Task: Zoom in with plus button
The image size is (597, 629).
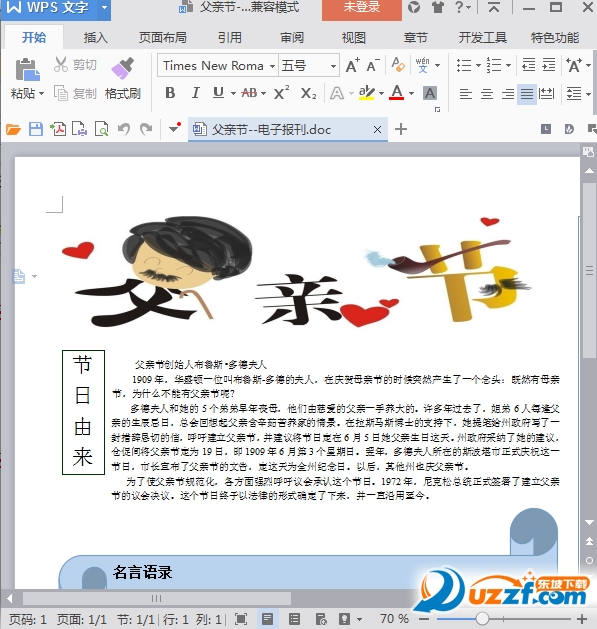Action: pyautogui.click(x=582, y=619)
